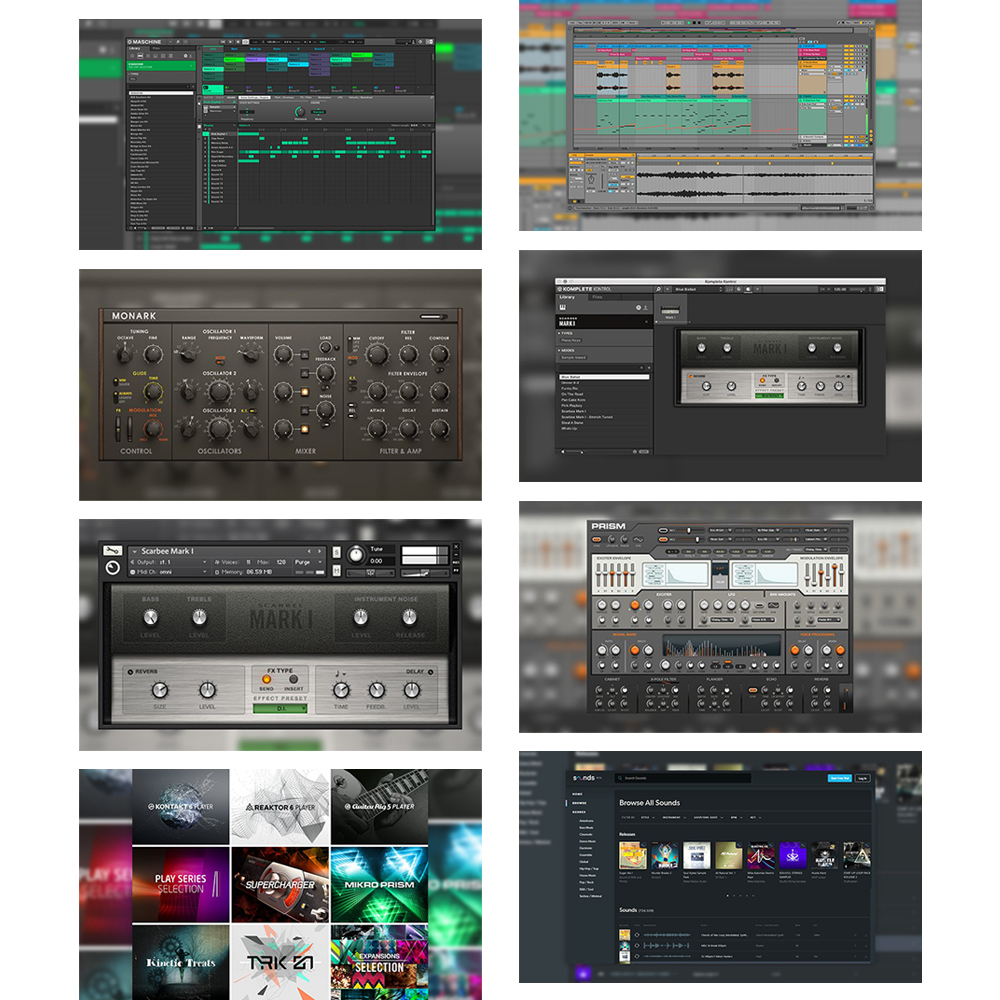Click Start Free Trial button
The height and width of the screenshot is (1000, 1000).
point(839,778)
